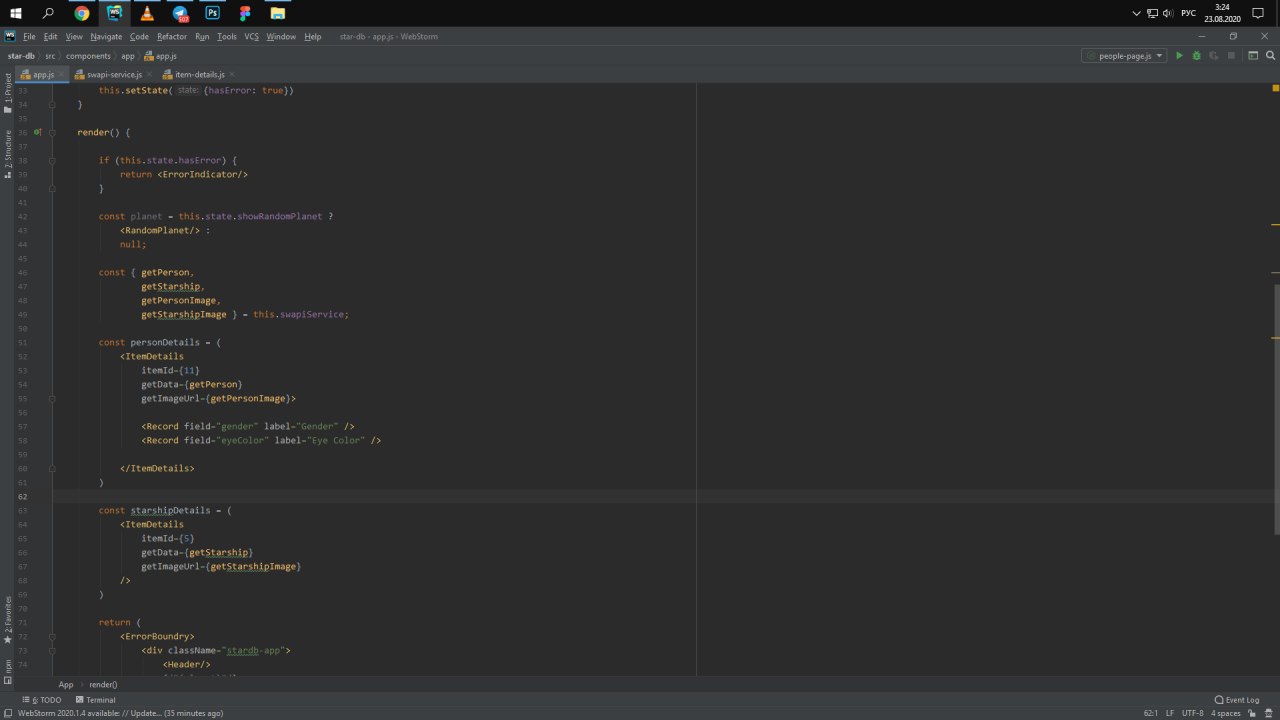Click the components breadcrumb in navigation bar

tap(88, 56)
